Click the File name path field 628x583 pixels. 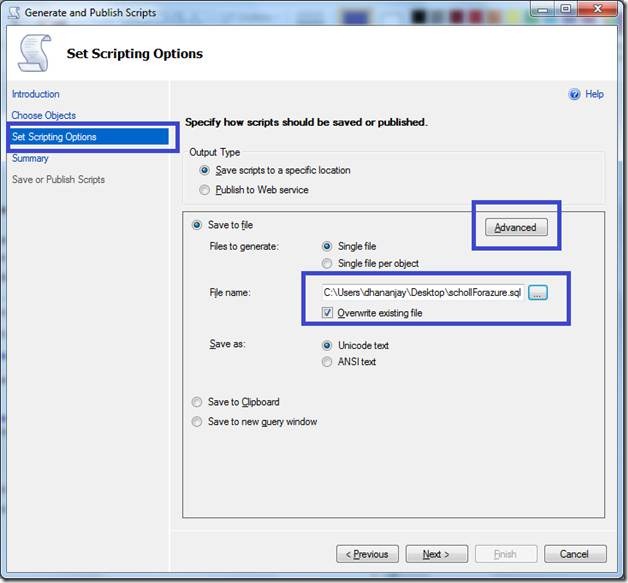coord(422,292)
